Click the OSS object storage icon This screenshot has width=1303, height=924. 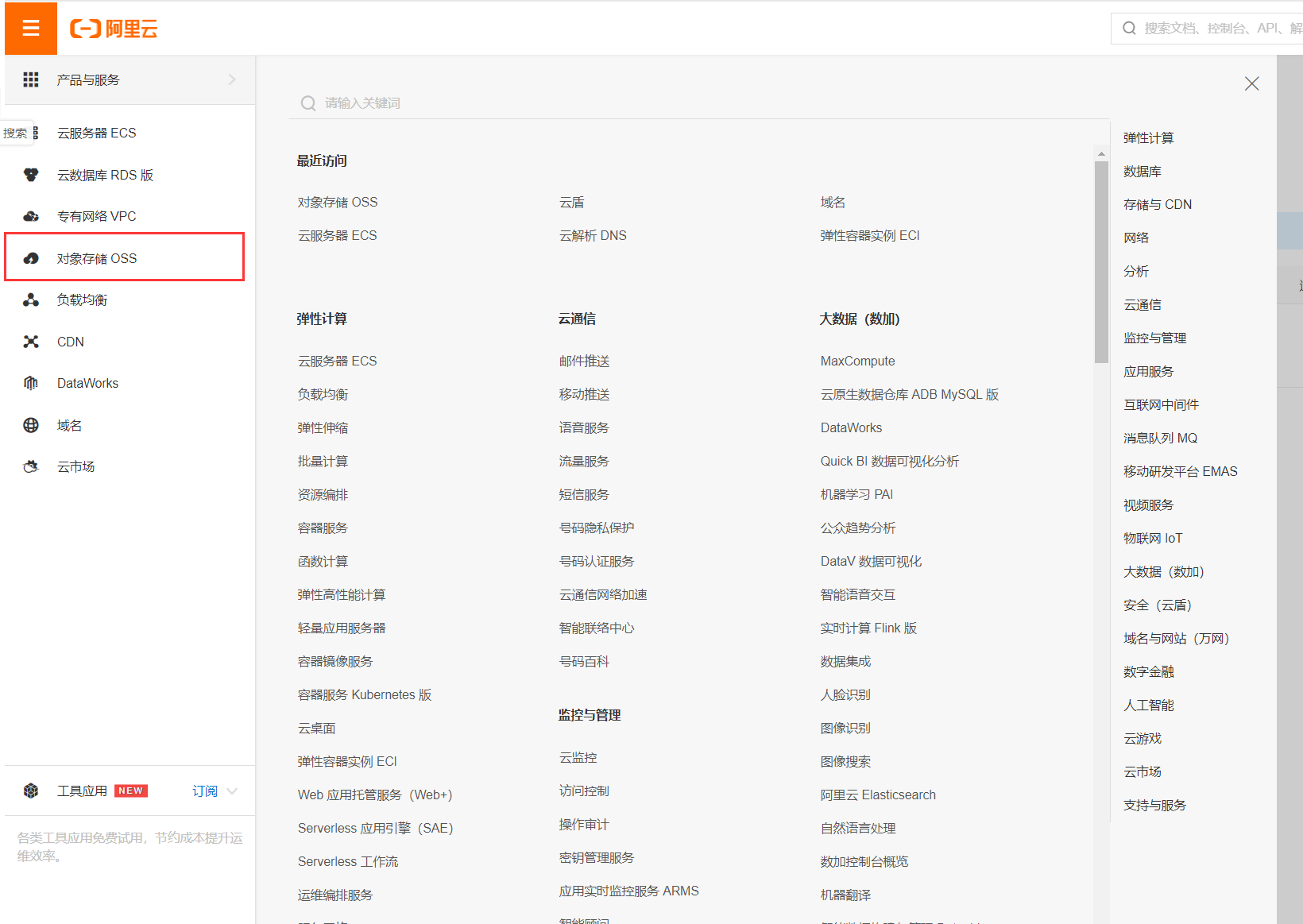point(31,258)
